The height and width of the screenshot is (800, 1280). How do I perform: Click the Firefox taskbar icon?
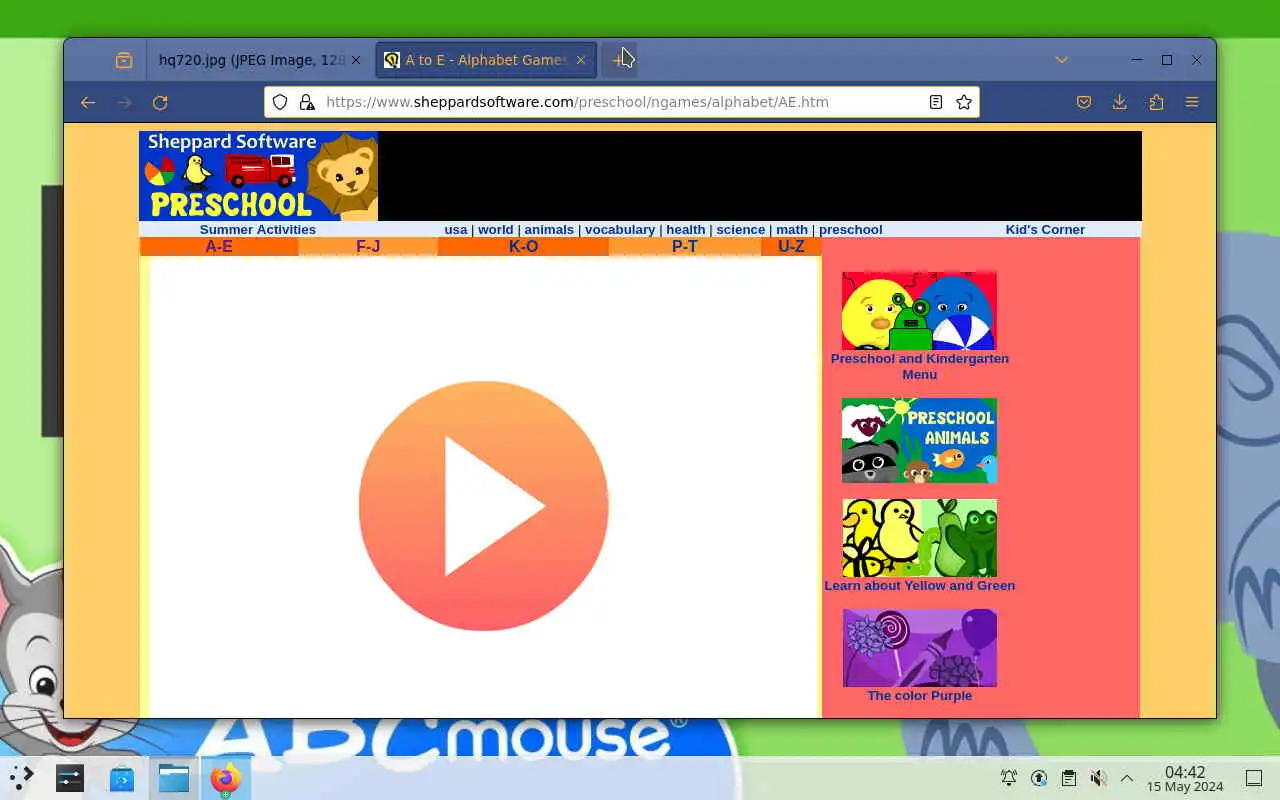coord(226,777)
